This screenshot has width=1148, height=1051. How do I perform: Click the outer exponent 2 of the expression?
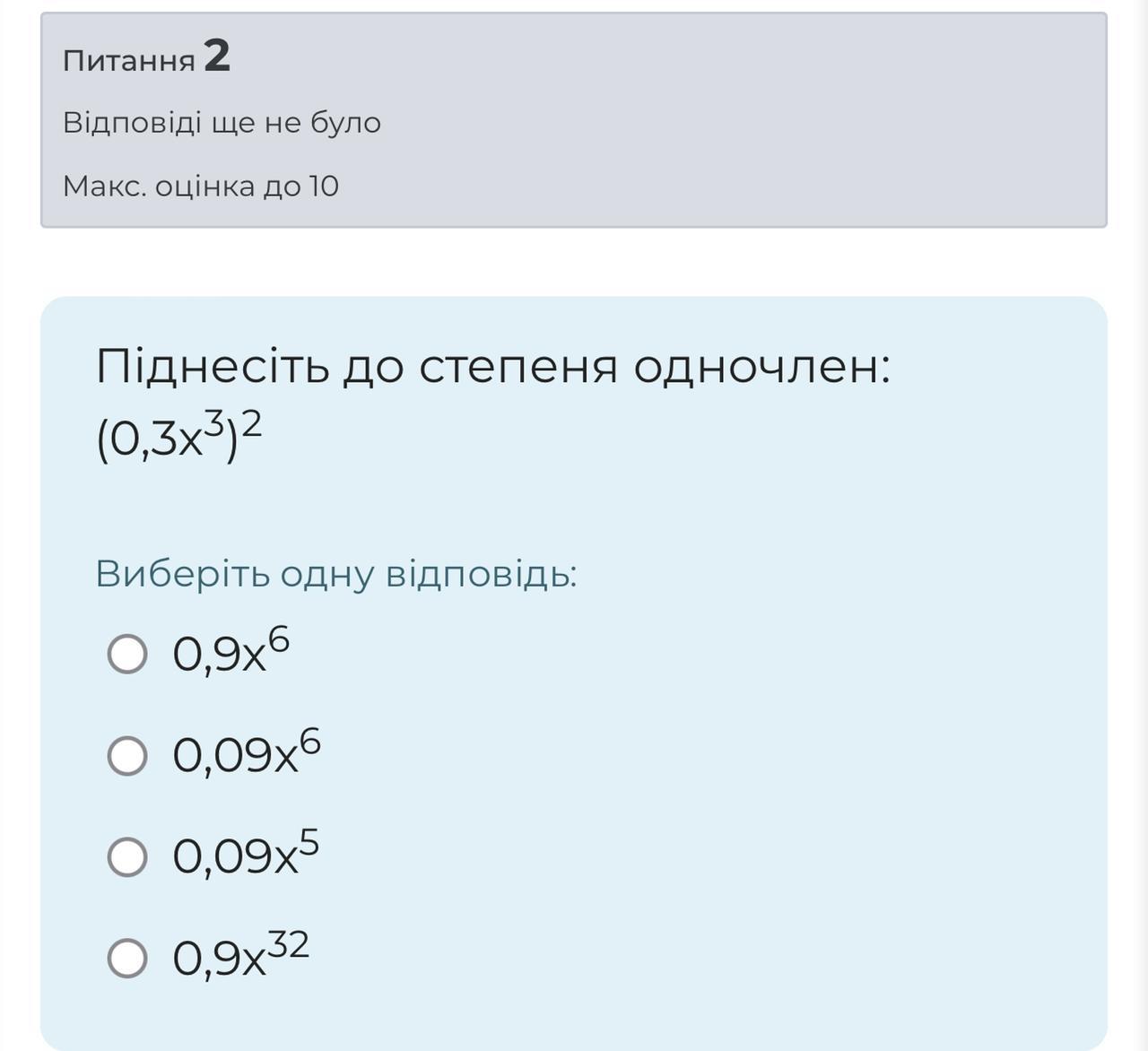click(252, 423)
